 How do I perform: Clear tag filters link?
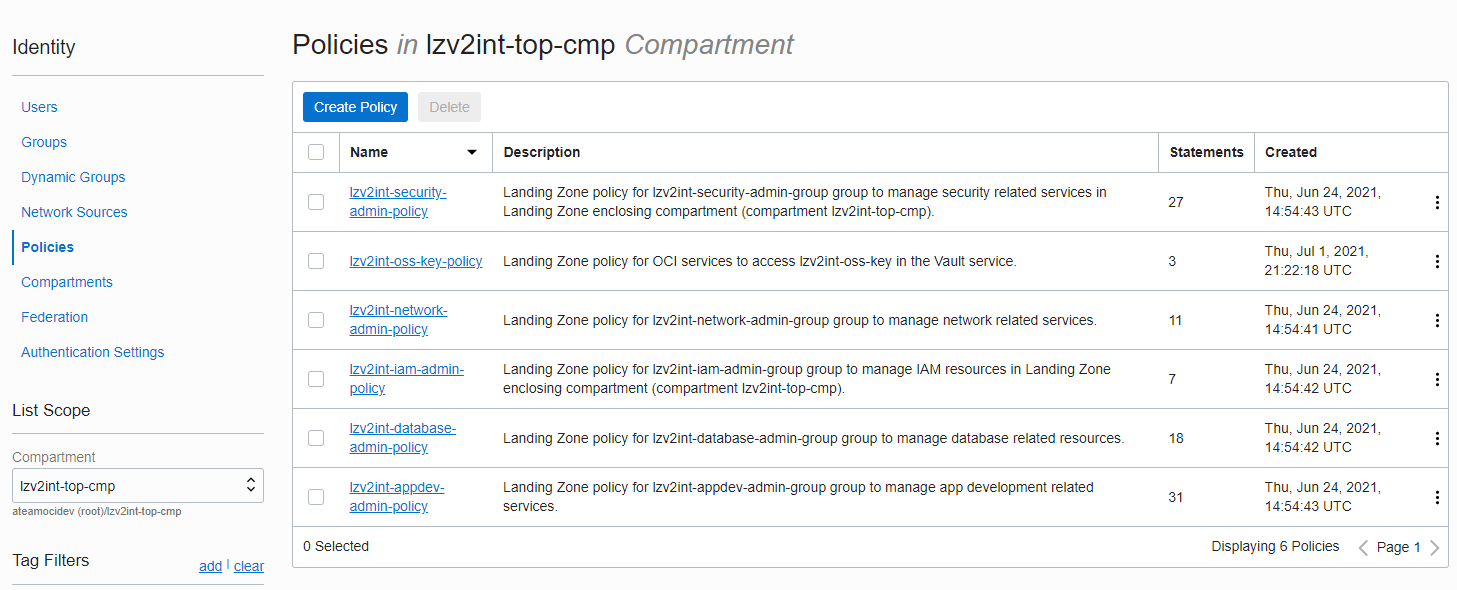249,566
